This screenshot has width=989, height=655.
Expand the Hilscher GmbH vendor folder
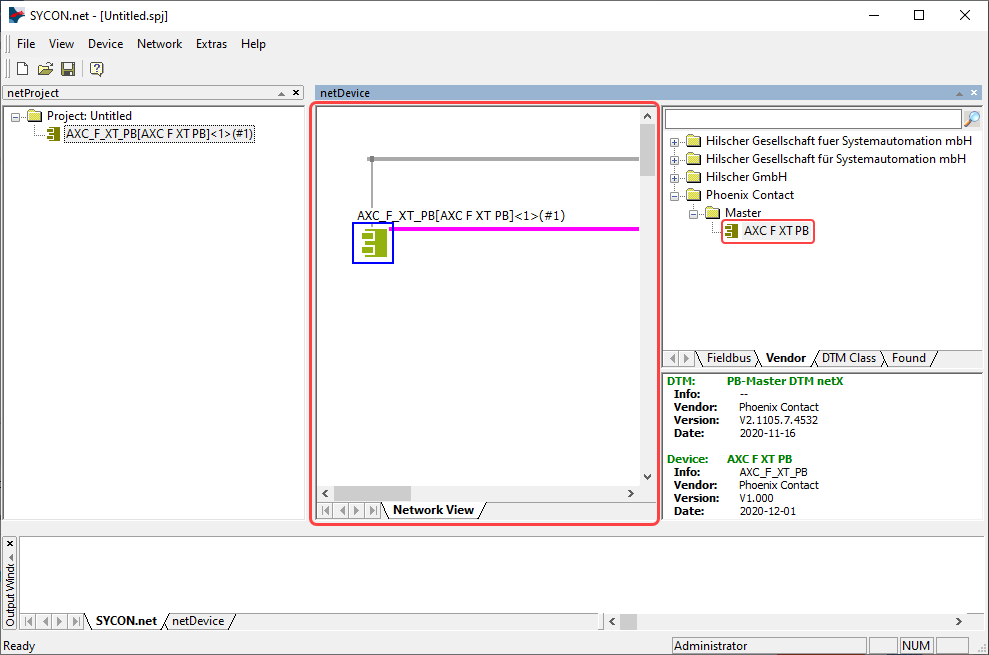point(674,178)
